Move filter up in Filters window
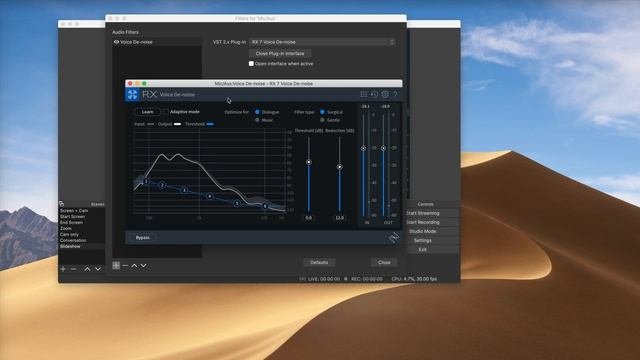Image resolution: width=640 pixels, height=360 pixels. (x=134, y=266)
